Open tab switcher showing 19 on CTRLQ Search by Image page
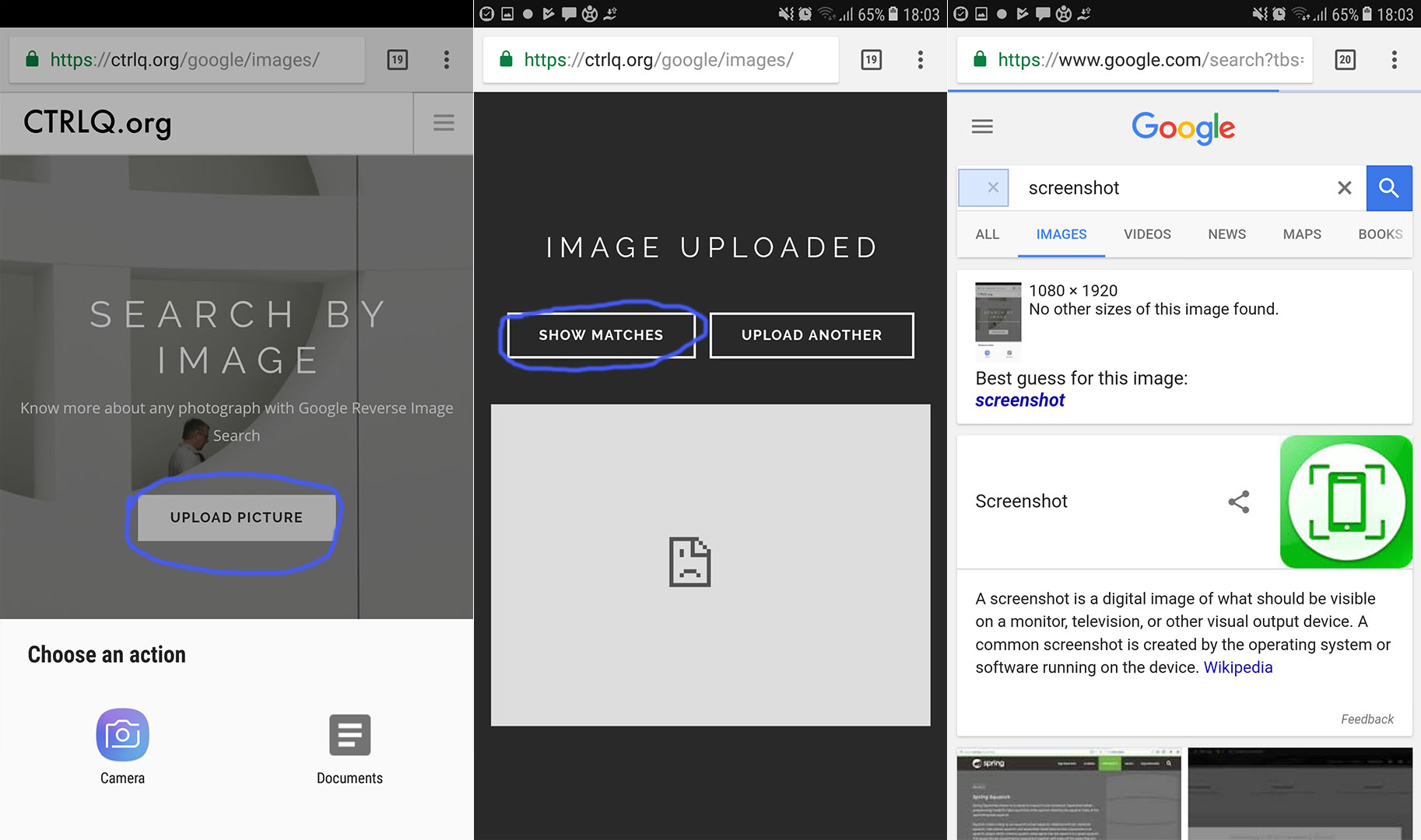The image size is (1421, 840). click(398, 60)
